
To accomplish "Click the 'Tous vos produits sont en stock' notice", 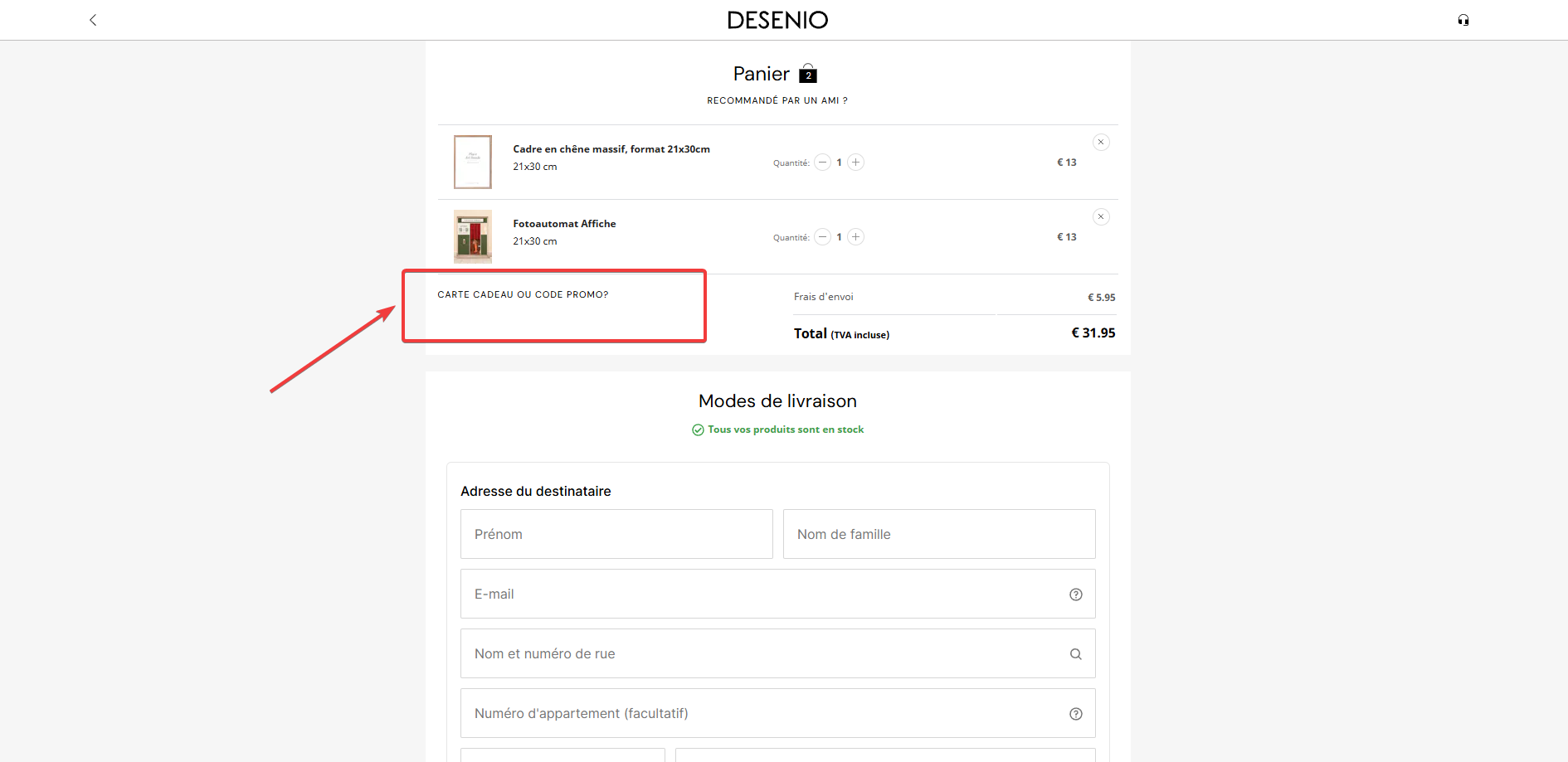I will tap(778, 430).
